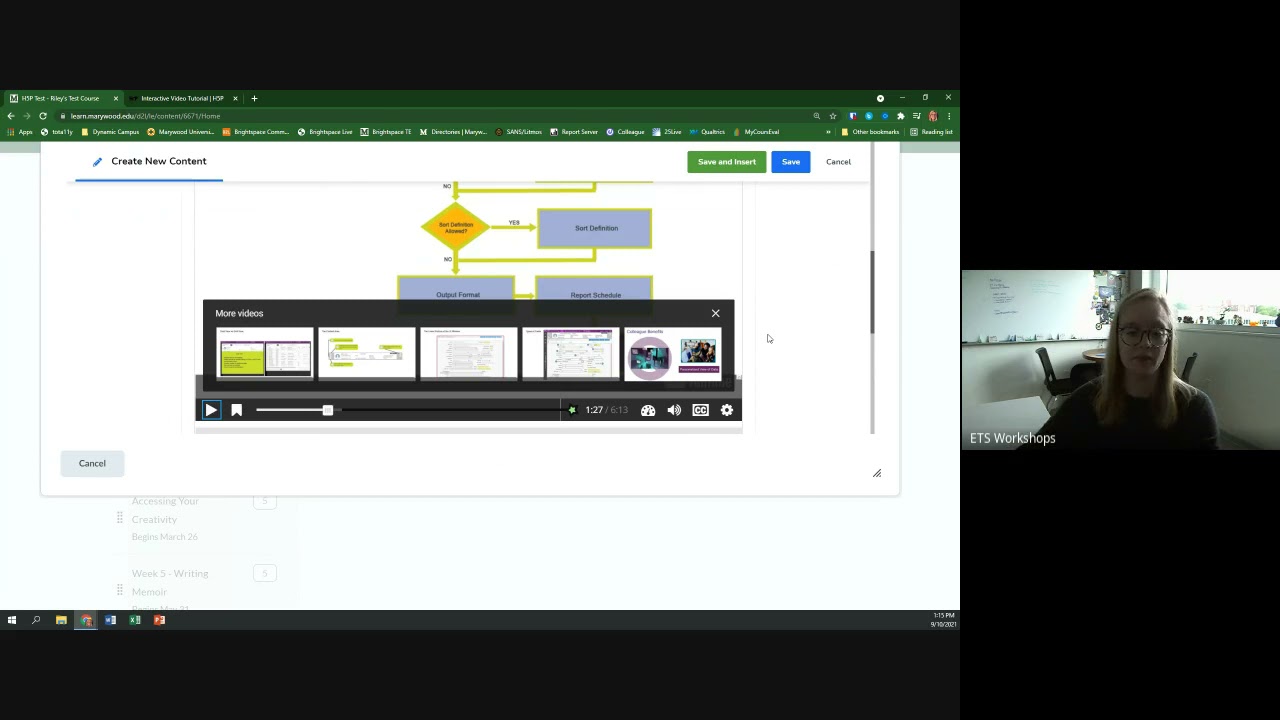Open Report Server bookmark
The height and width of the screenshot is (720, 1280).
(574, 132)
